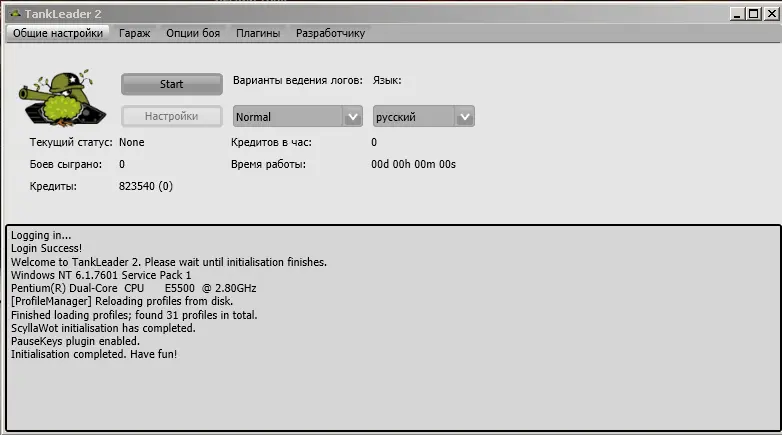This screenshot has height=435, width=782.
Task: Click the "[ProfileManager] Reloading profiles" log line
Action: 122,301
